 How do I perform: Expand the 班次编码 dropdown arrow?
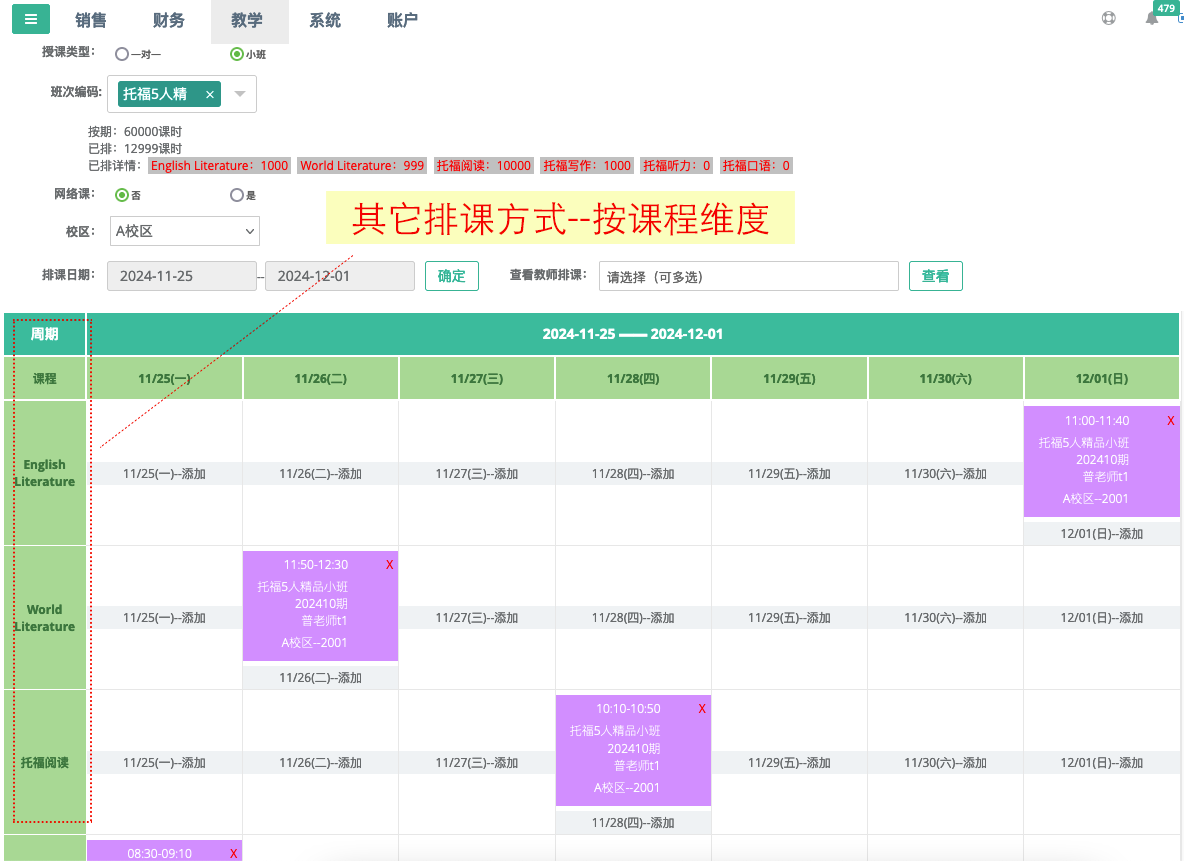point(240,94)
